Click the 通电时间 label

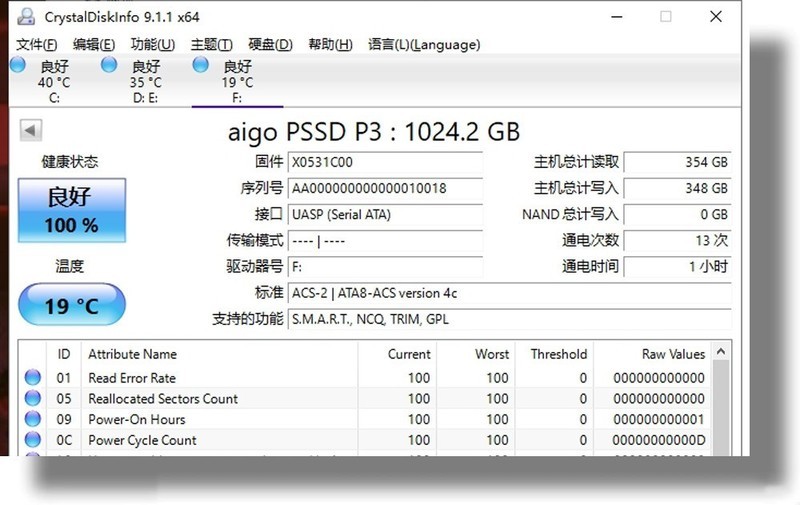(x=590, y=266)
